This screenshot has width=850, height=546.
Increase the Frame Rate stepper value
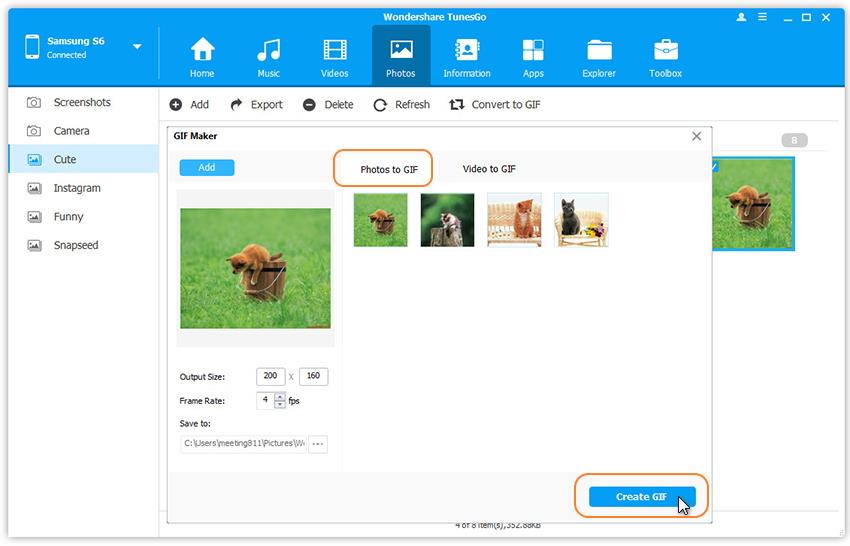click(279, 397)
